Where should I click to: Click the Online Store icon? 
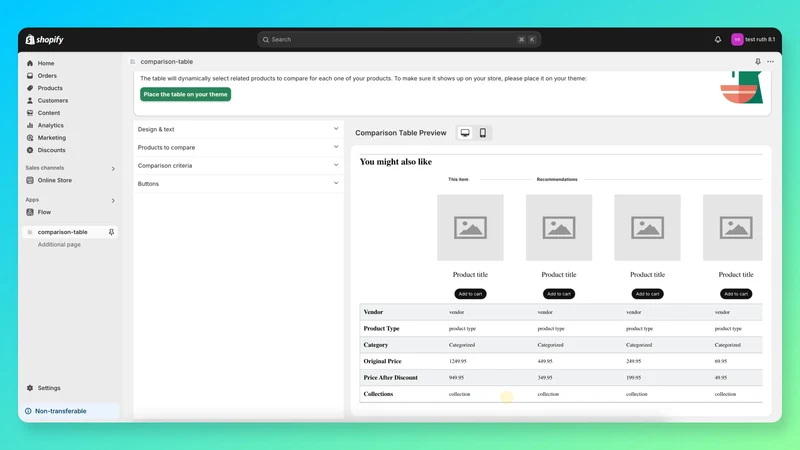coord(30,180)
